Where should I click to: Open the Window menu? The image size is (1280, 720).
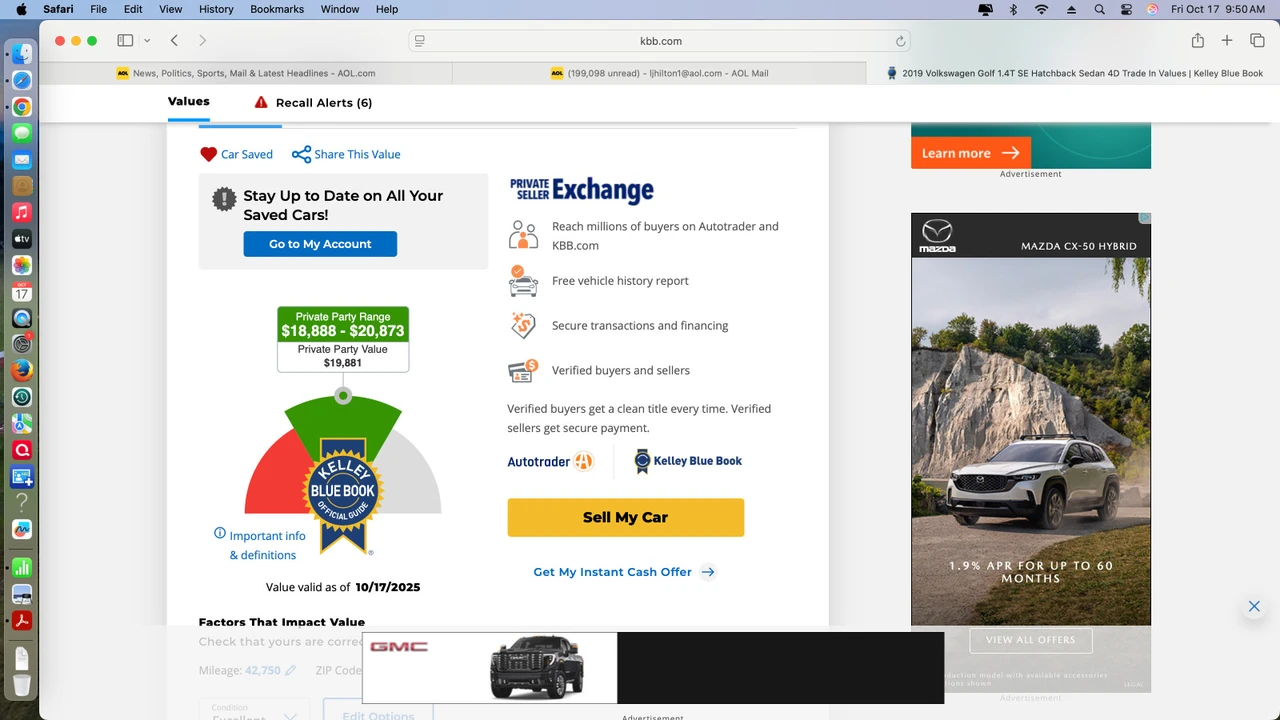pyautogui.click(x=340, y=9)
